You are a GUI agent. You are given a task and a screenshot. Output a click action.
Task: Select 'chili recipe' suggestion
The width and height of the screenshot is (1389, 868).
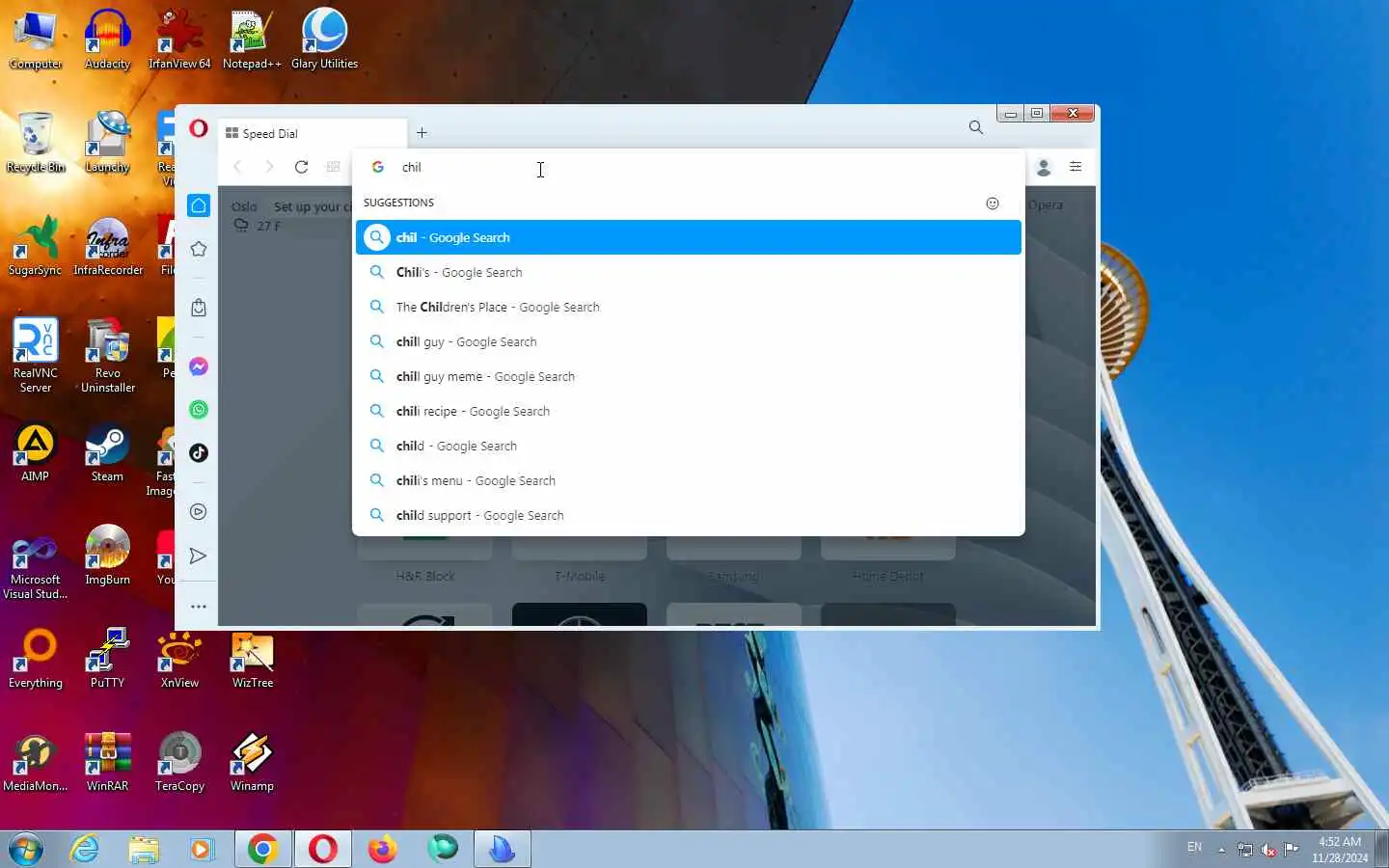point(689,411)
